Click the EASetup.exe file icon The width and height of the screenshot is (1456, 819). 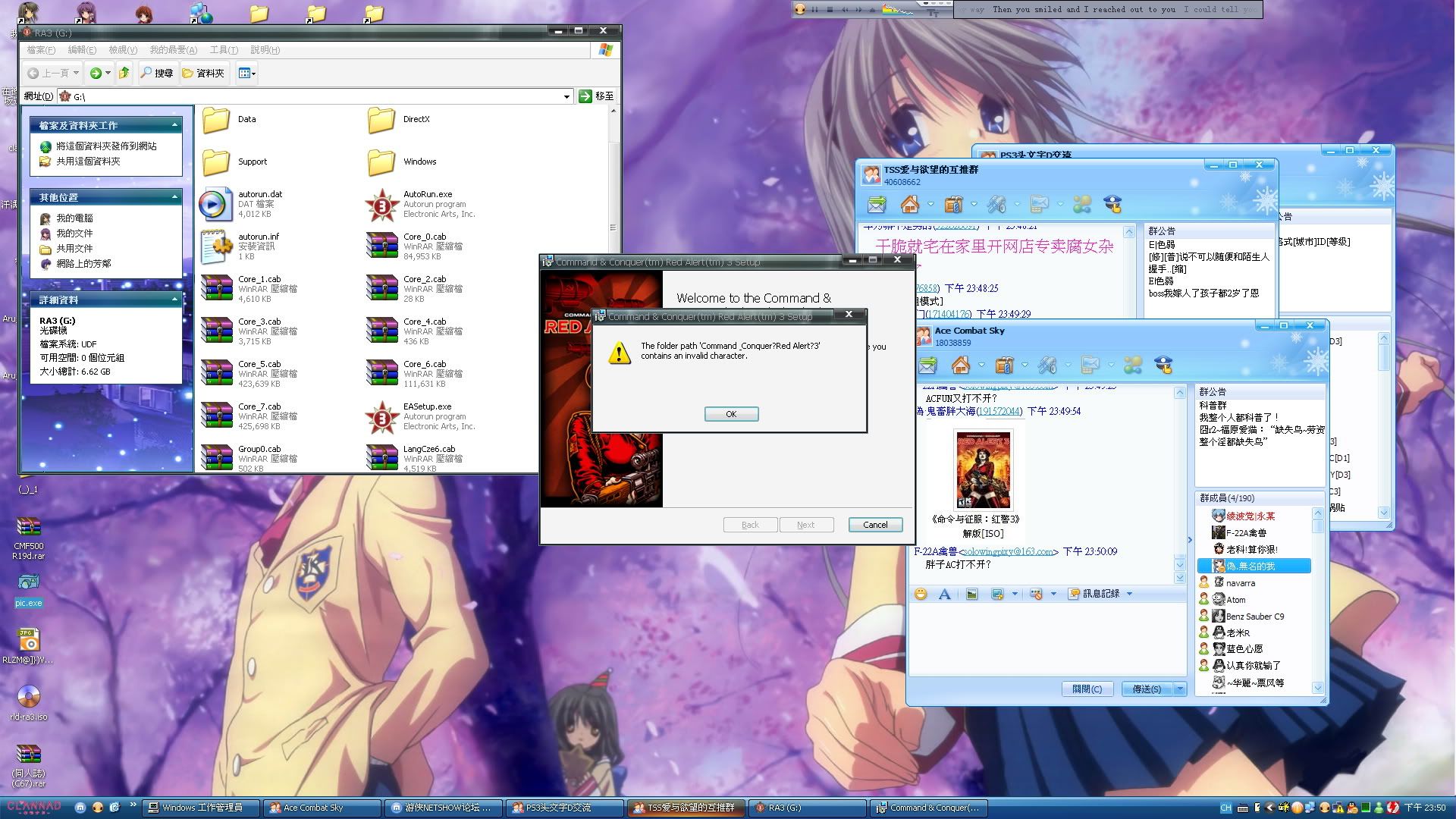point(382,416)
